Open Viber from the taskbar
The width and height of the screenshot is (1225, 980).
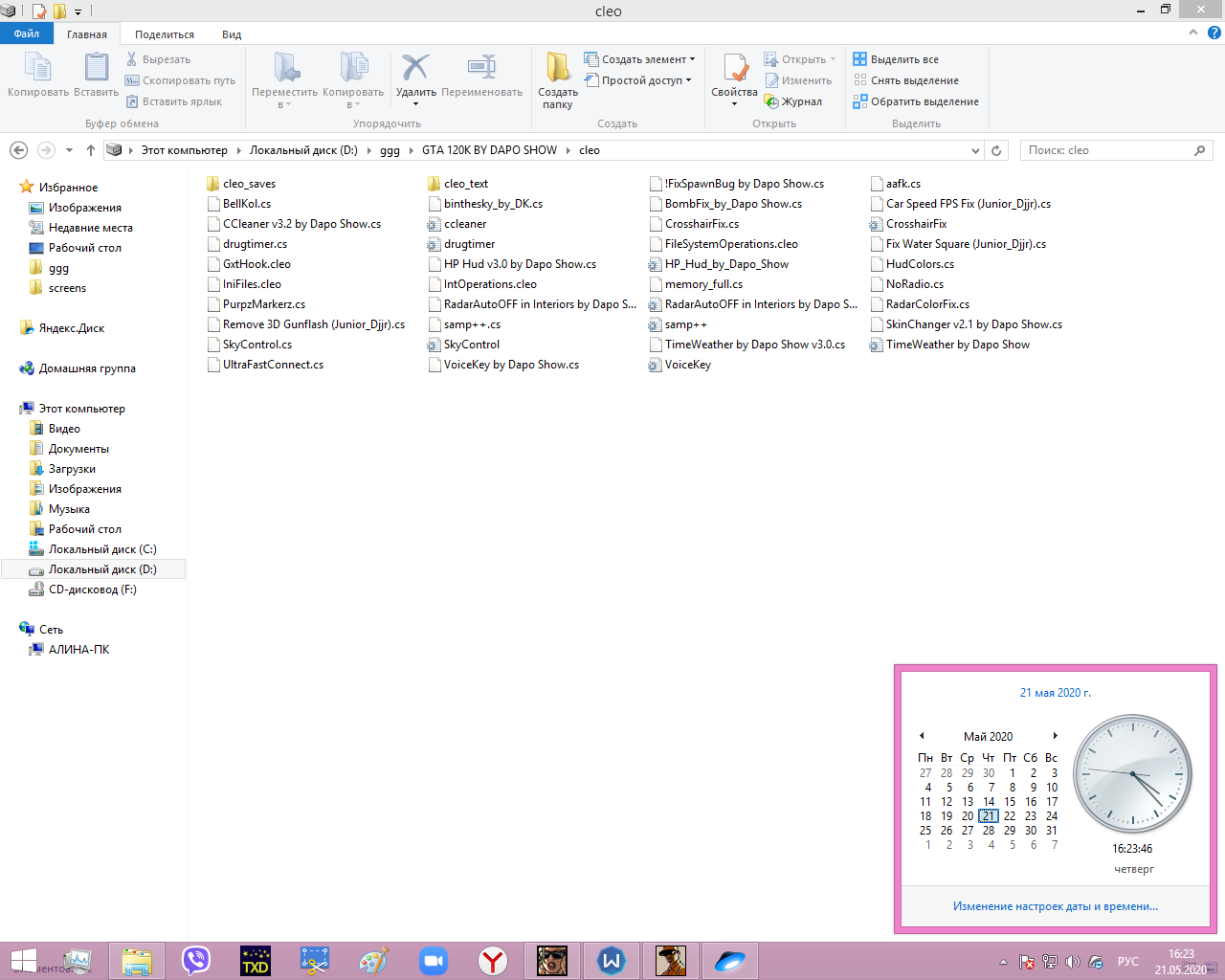click(x=196, y=960)
